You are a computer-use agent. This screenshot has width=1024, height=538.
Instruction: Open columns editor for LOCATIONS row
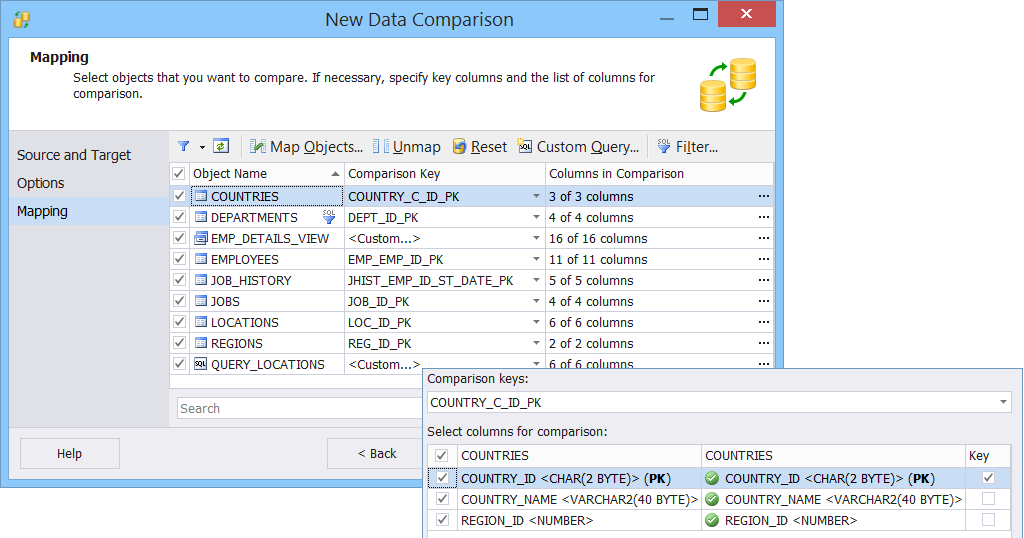pyautogui.click(x=763, y=323)
